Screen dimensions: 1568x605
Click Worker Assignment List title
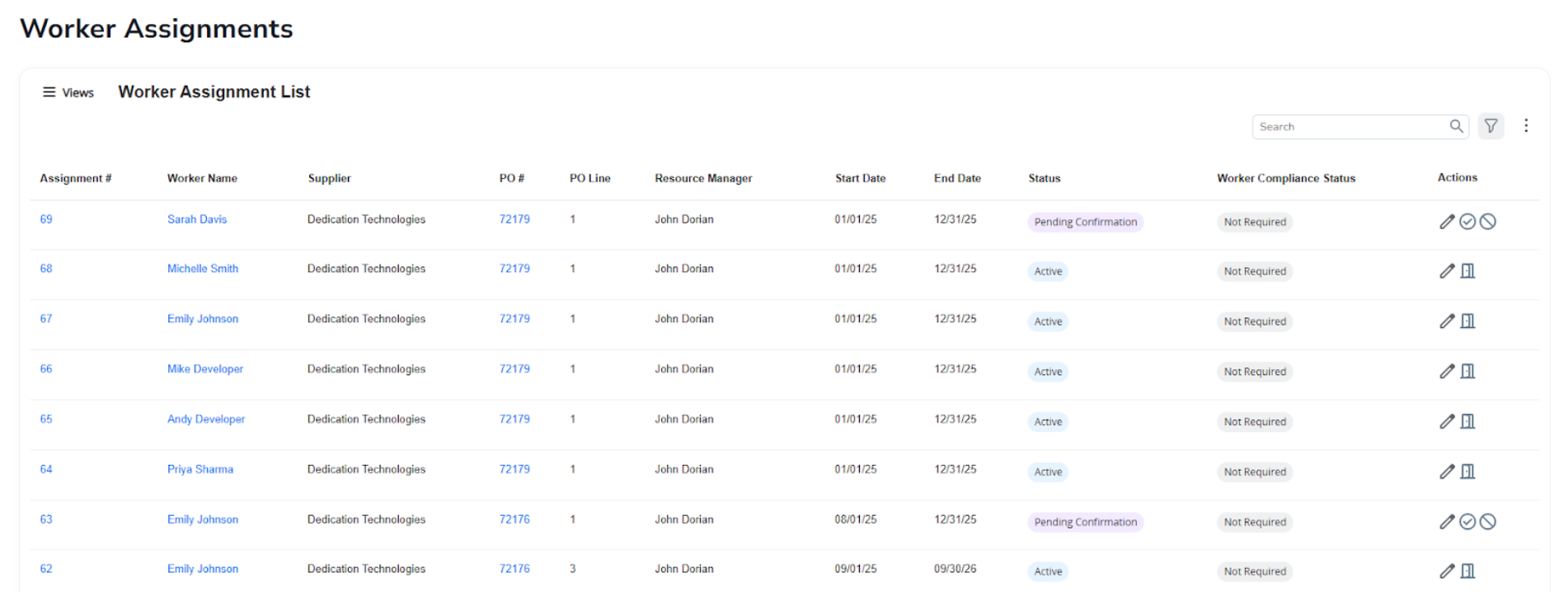(x=214, y=92)
